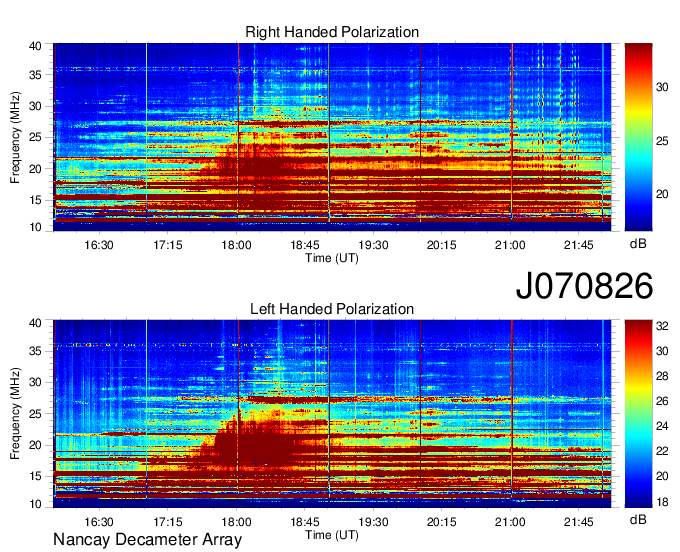Click the 21:45 time tick under Left Handed plot
Screen dimensions: 680x552
(579, 522)
